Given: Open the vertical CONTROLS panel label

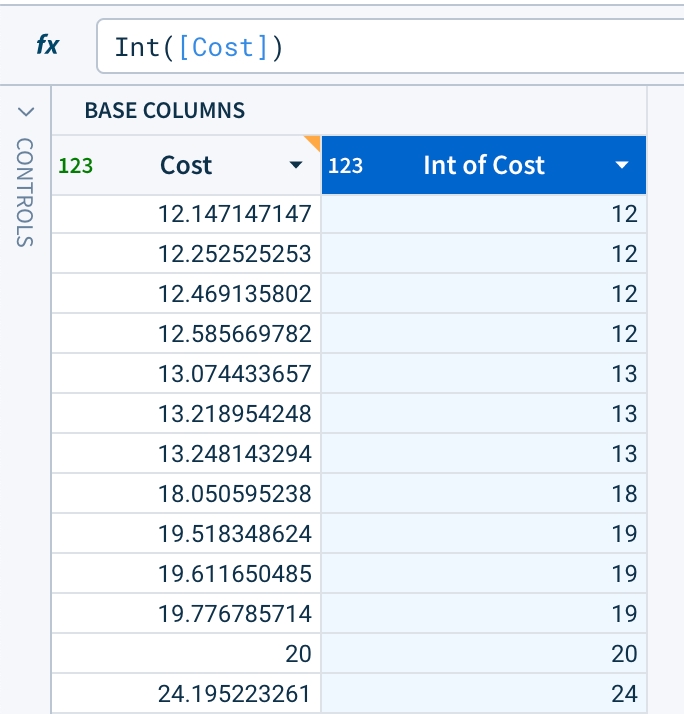Looking at the screenshot, I should click(26, 192).
